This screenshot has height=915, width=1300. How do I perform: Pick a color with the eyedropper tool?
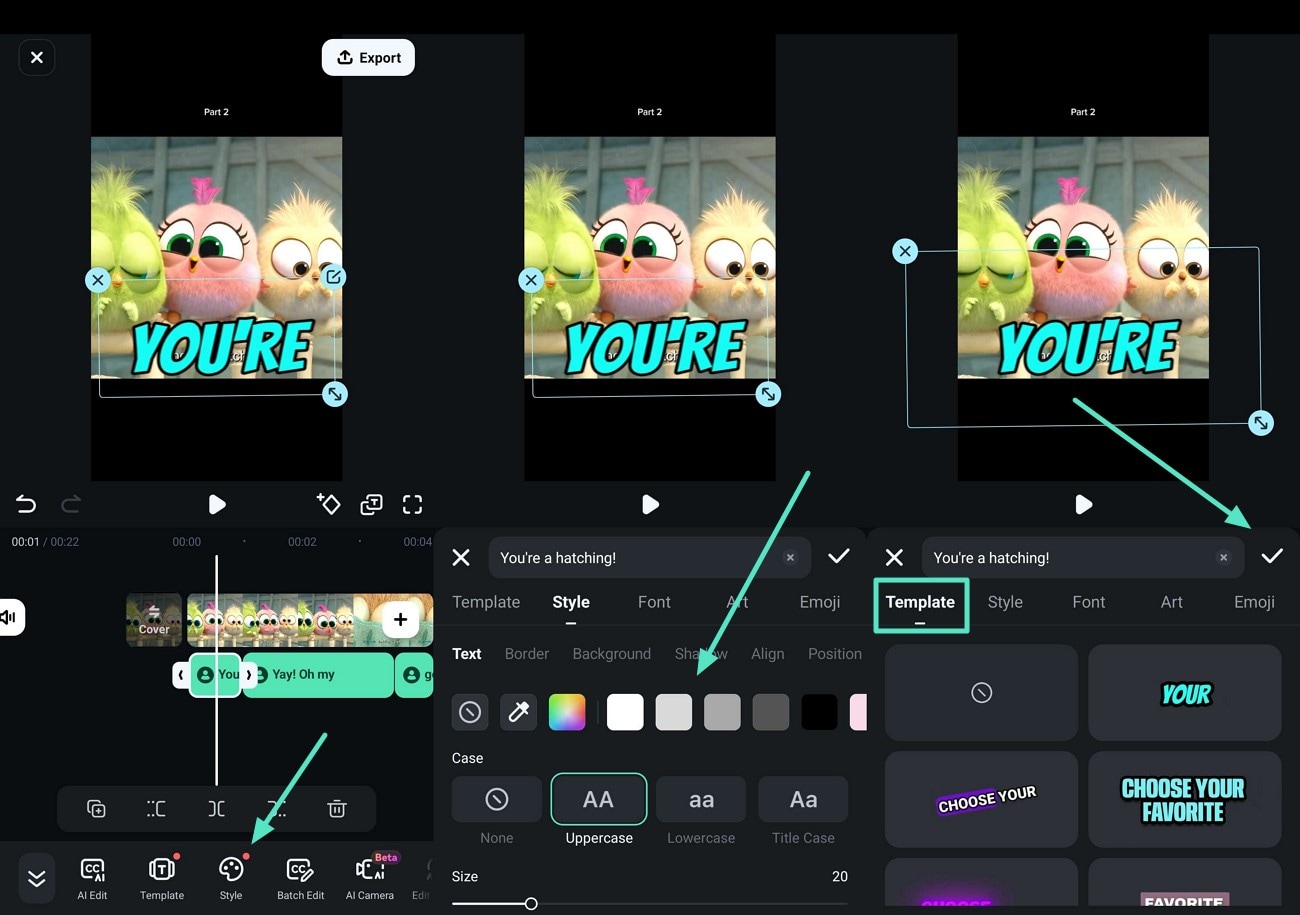click(518, 712)
